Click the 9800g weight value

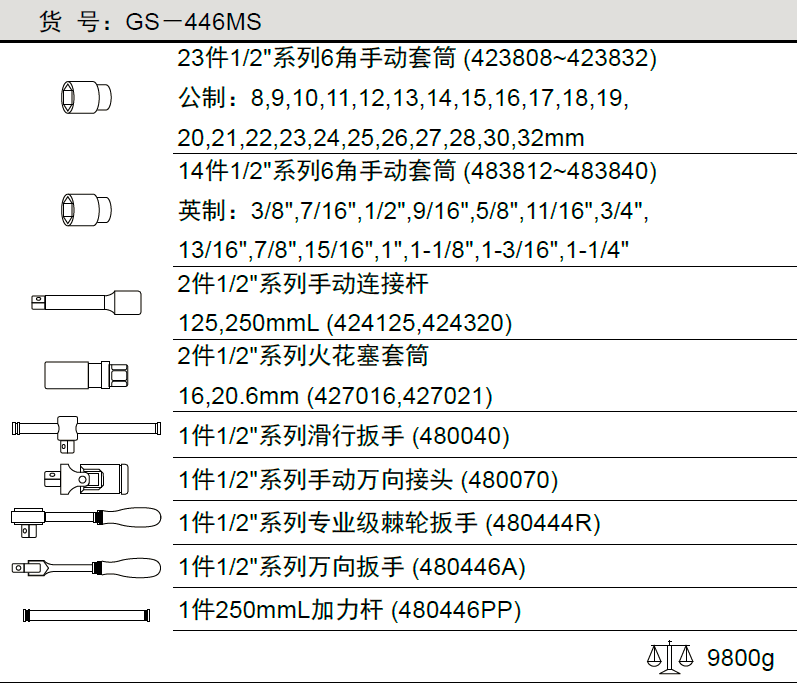(741, 659)
